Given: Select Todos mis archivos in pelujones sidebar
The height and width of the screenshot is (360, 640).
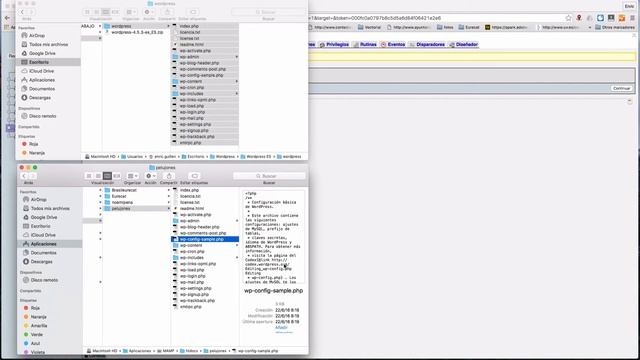Looking at the screenshot, I should pos(50,209).
